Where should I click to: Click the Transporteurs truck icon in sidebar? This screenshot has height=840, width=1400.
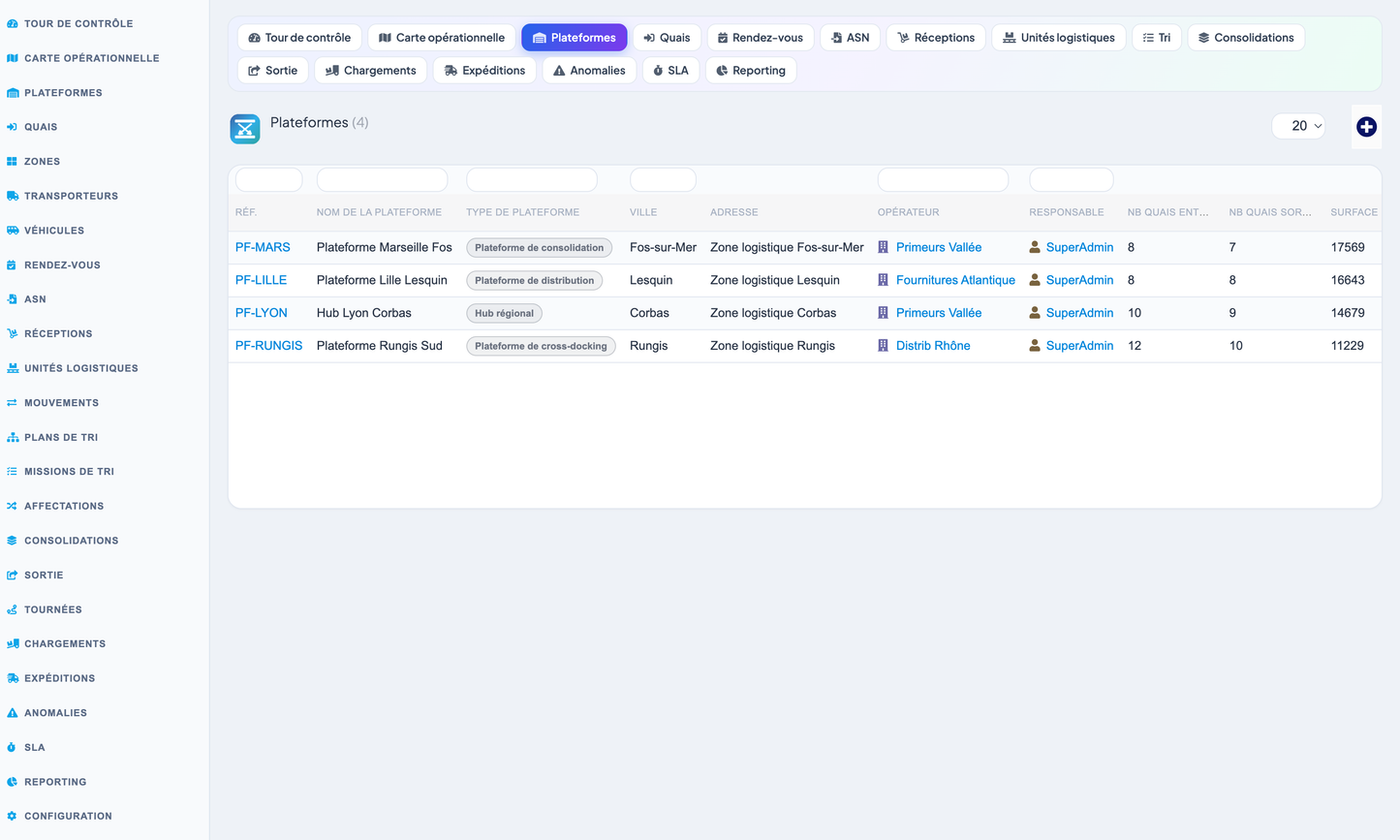tap(13, 196)
